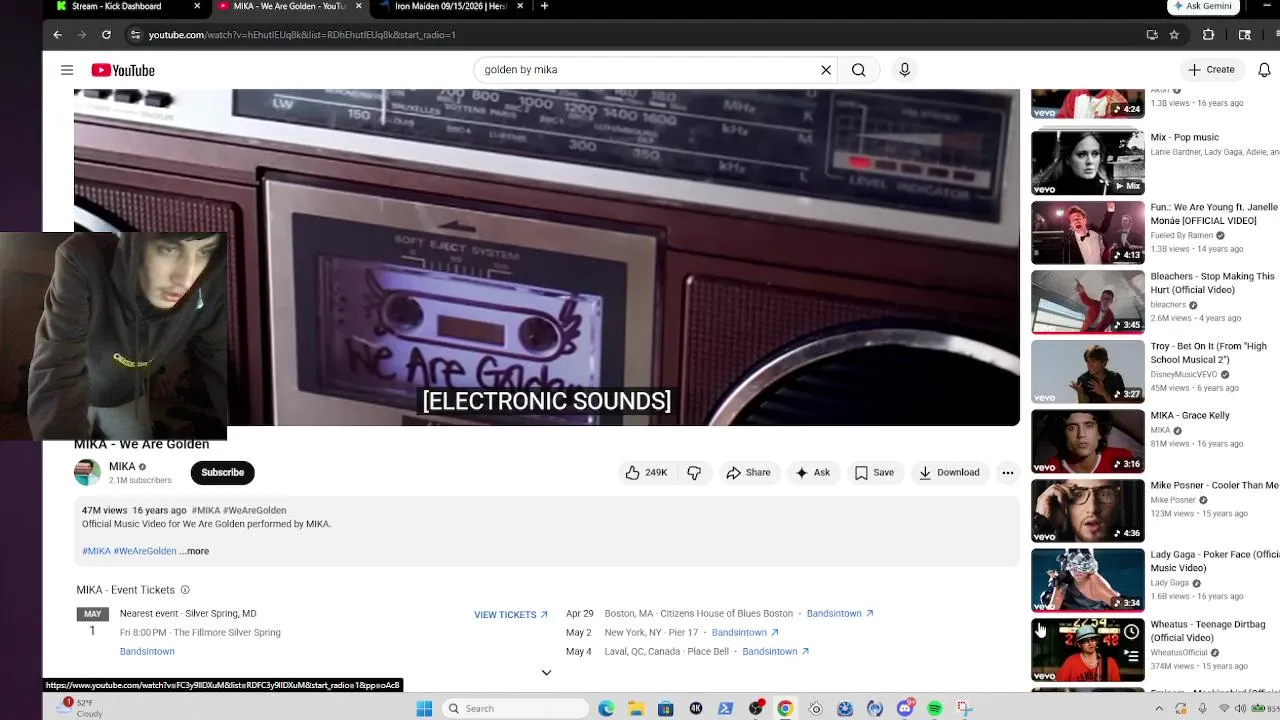Open weather widget 52°F Cloudy
This screenshot has width=1280, height=720.
[82, 708]
